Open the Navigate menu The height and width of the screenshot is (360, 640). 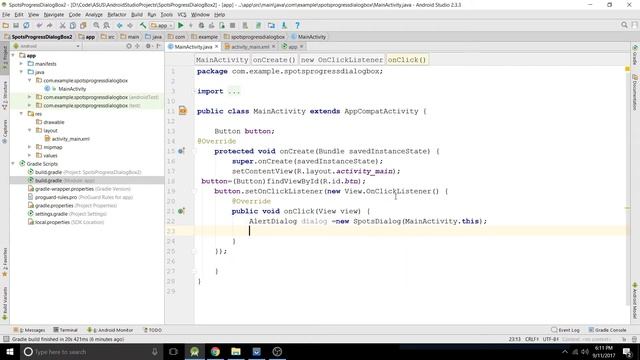54,15
